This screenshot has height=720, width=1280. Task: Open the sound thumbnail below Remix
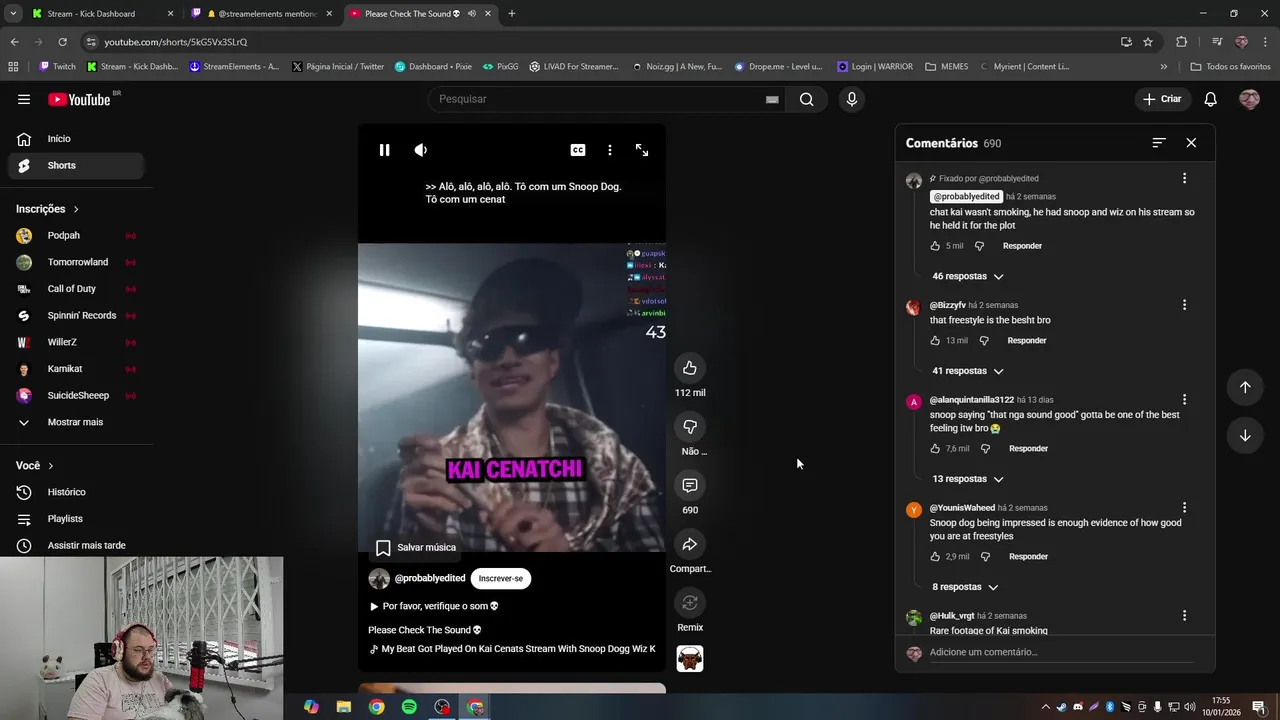(690, 658)
